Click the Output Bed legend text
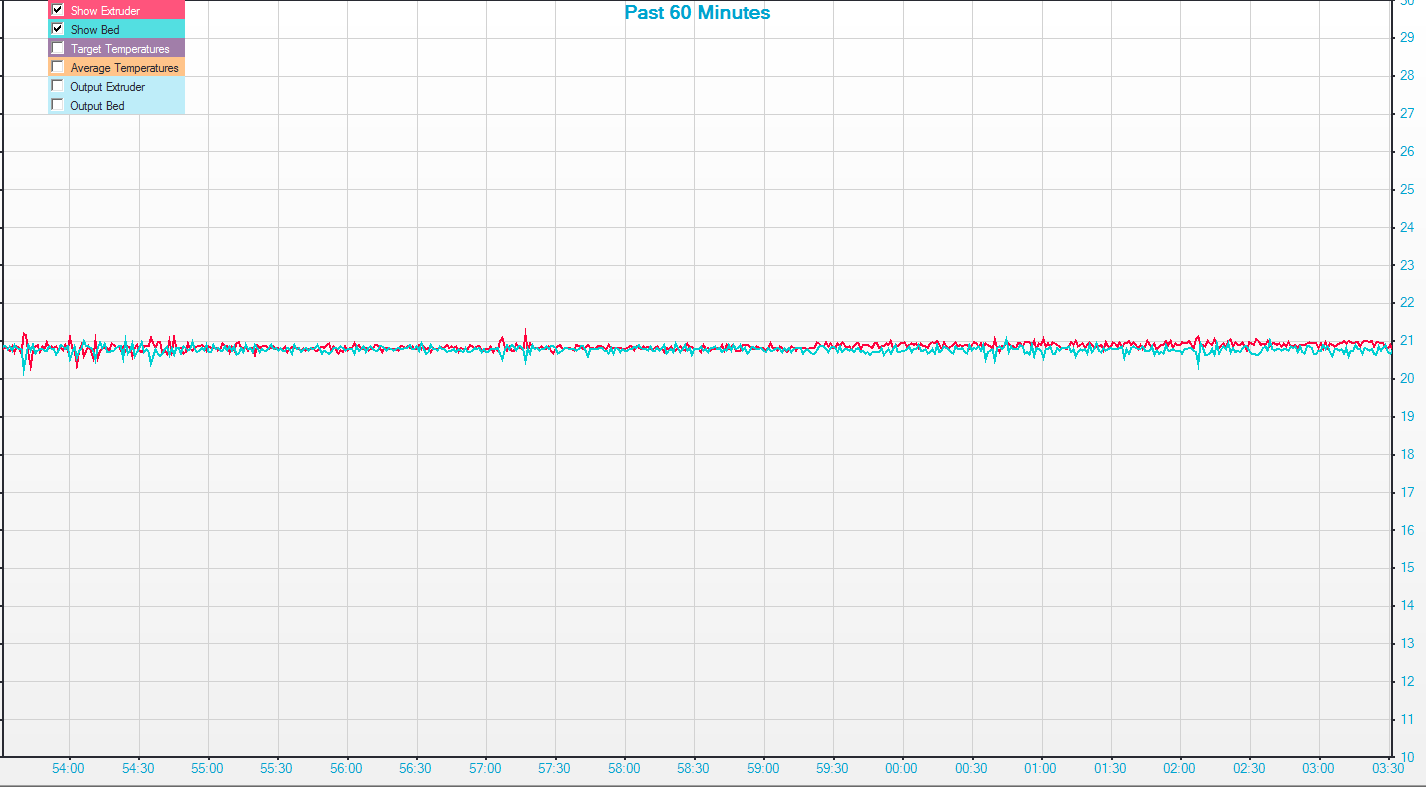Screen dimensions: 1426x787 (97, 106)
